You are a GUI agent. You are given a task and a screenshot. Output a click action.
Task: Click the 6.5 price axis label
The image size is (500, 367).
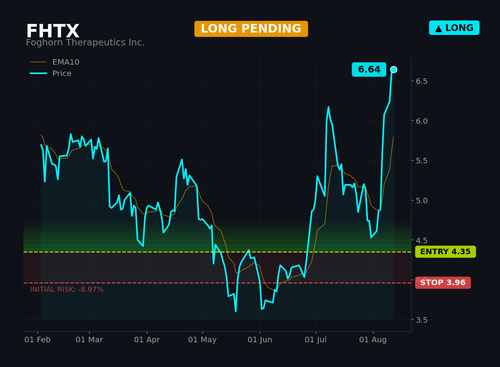click(x=421, y=81)
